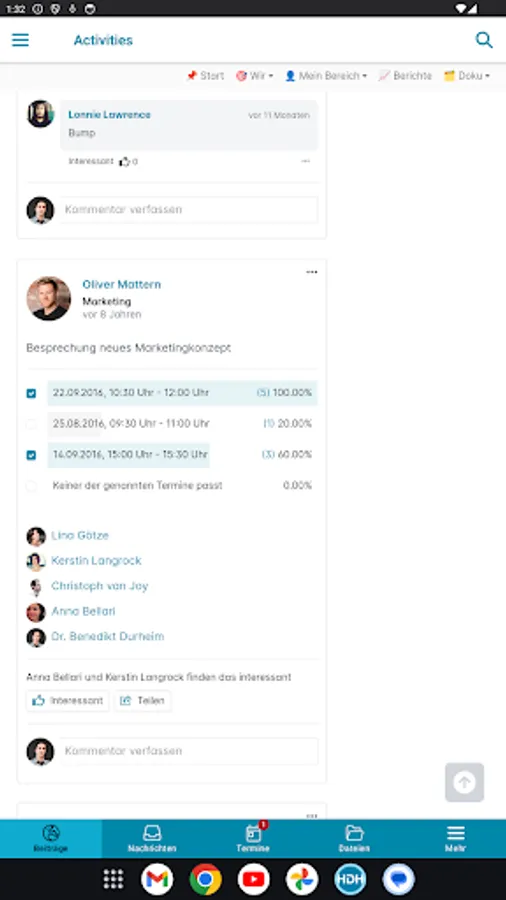The image size is (506, 900).
Task: Open Lina Götze profile link
Action: point(80,536)
